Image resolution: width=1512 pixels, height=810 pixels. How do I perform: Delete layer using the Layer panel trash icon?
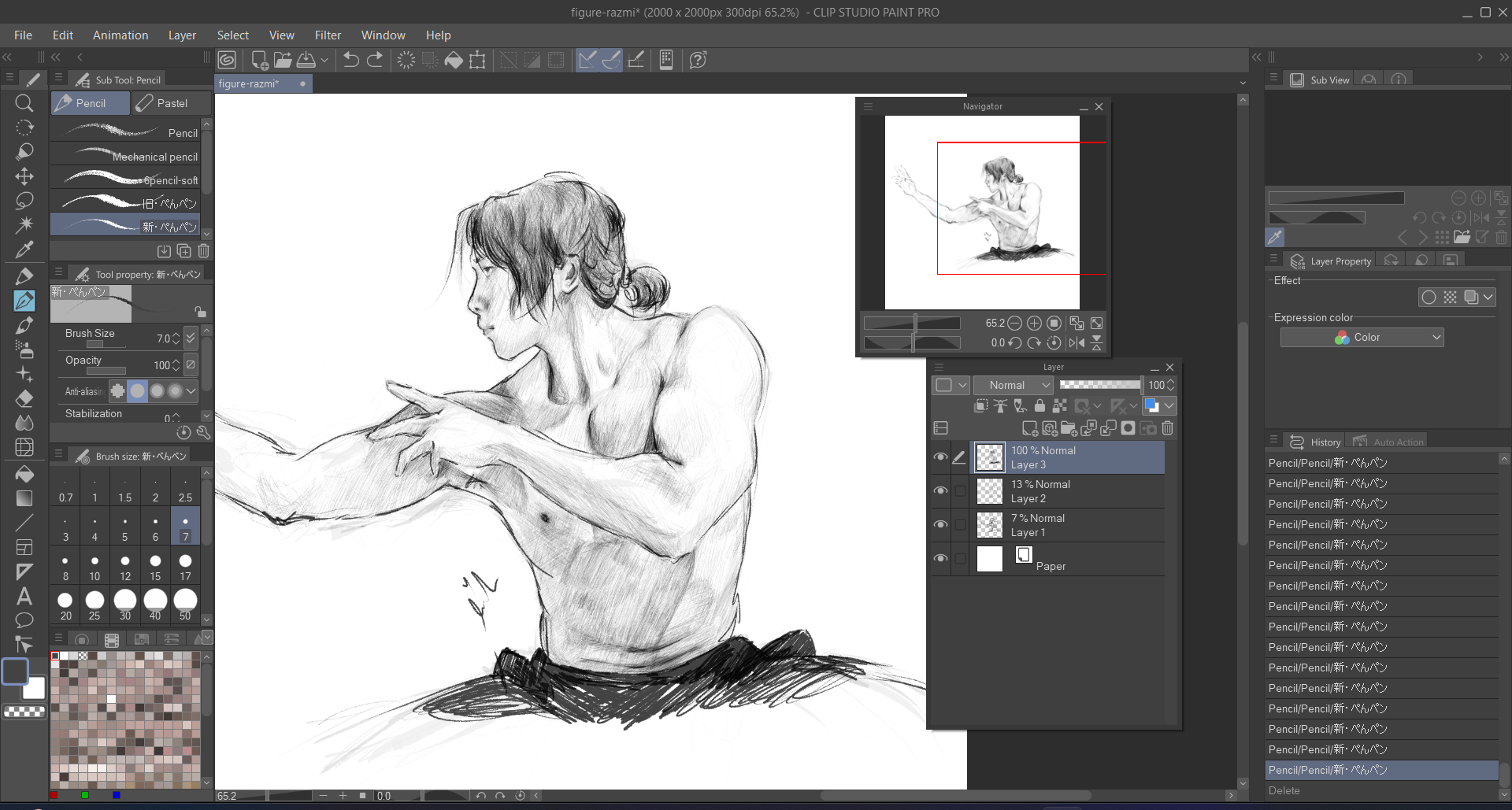point(1168,428)
